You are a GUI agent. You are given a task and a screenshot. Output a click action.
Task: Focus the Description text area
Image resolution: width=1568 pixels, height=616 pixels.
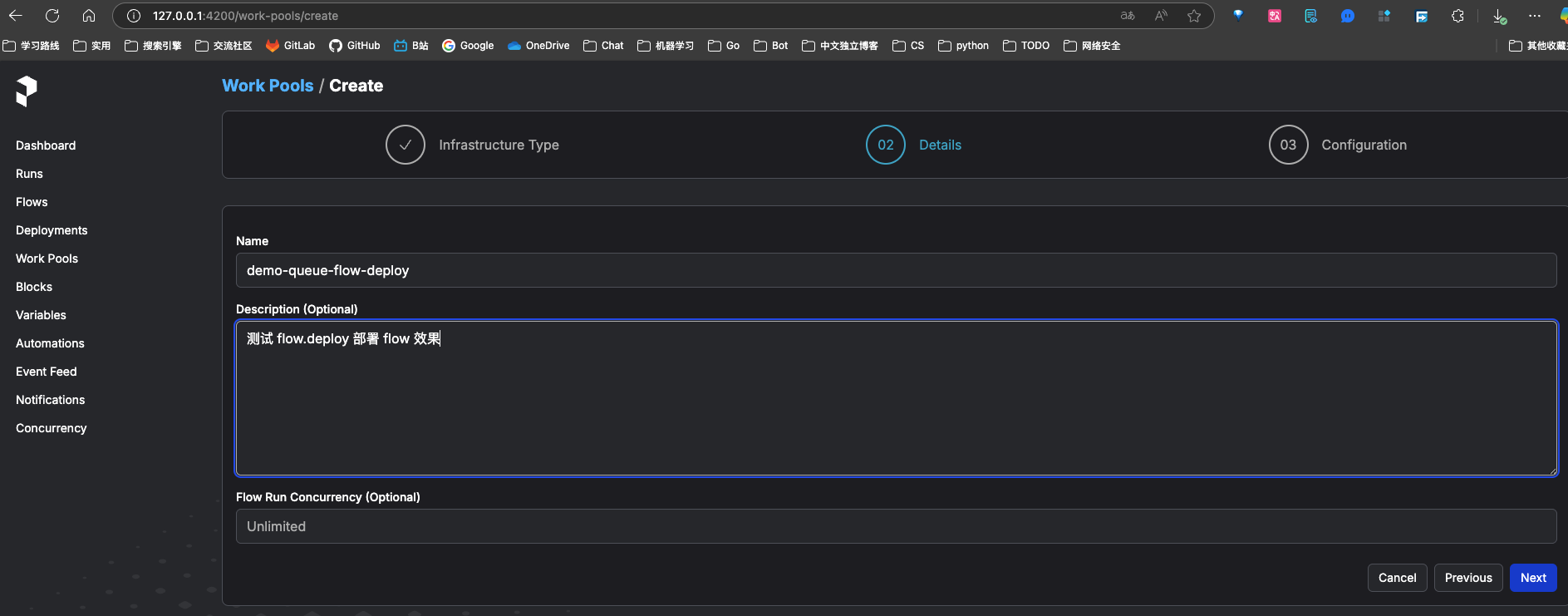[x=896, y=398]
